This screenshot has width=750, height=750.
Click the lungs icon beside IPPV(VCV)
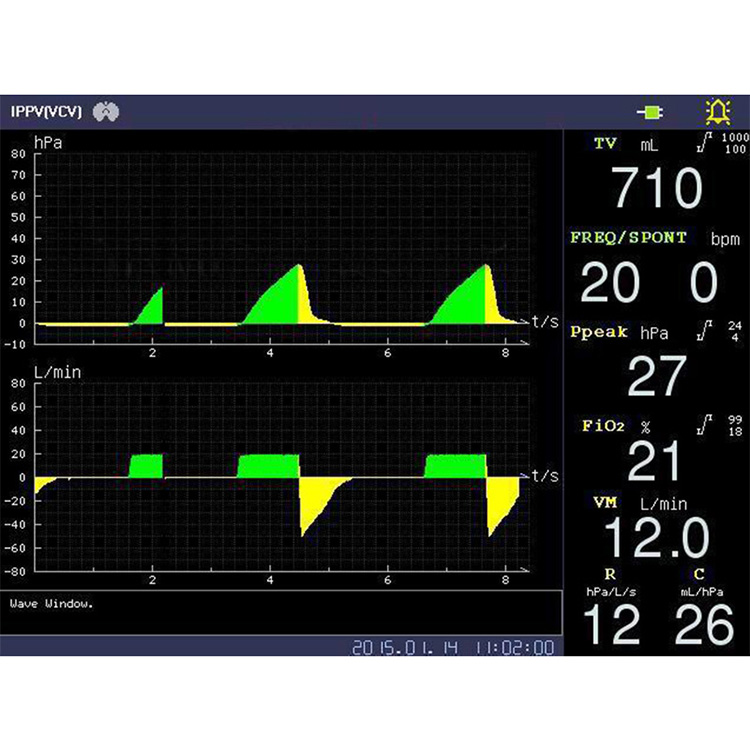point(105,111)
